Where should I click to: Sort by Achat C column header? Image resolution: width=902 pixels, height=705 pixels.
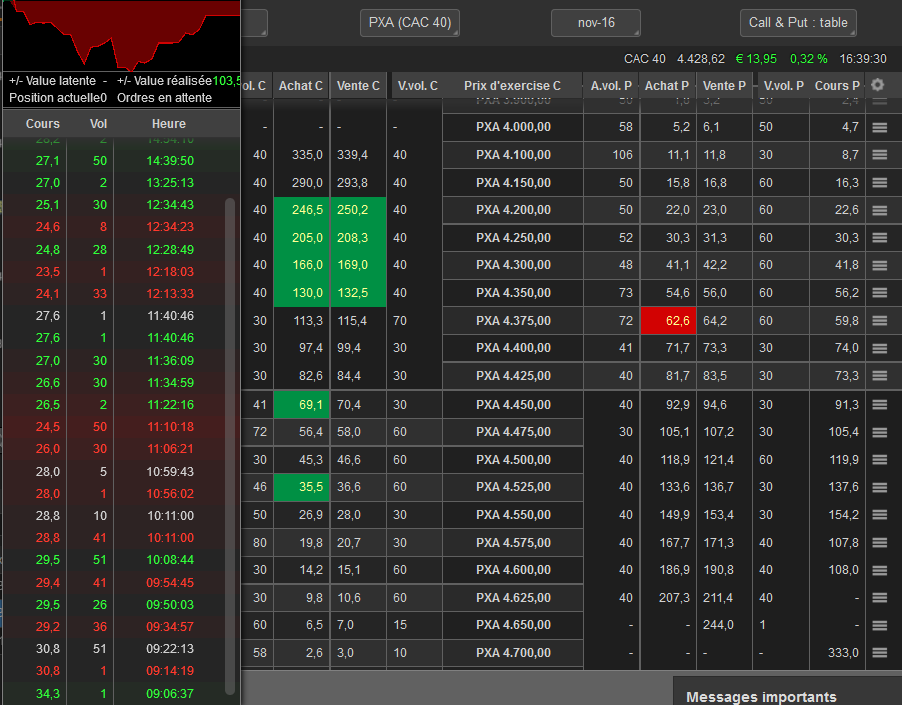pos(301,86)
